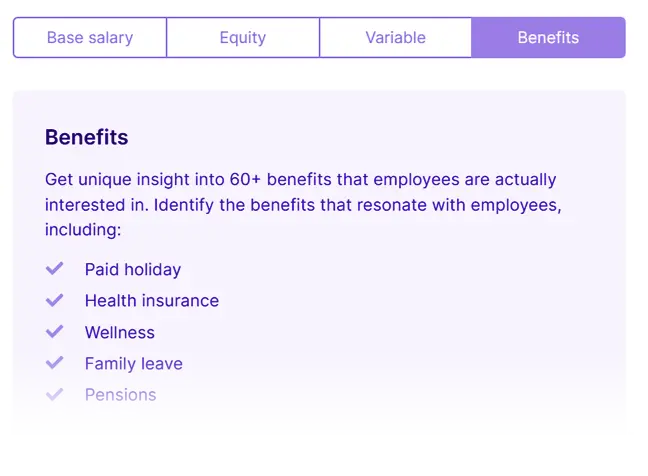Select the Pensions list item text
Viewport: 648px width, 476px height.
pyautogui.click(x=120, y=395)
